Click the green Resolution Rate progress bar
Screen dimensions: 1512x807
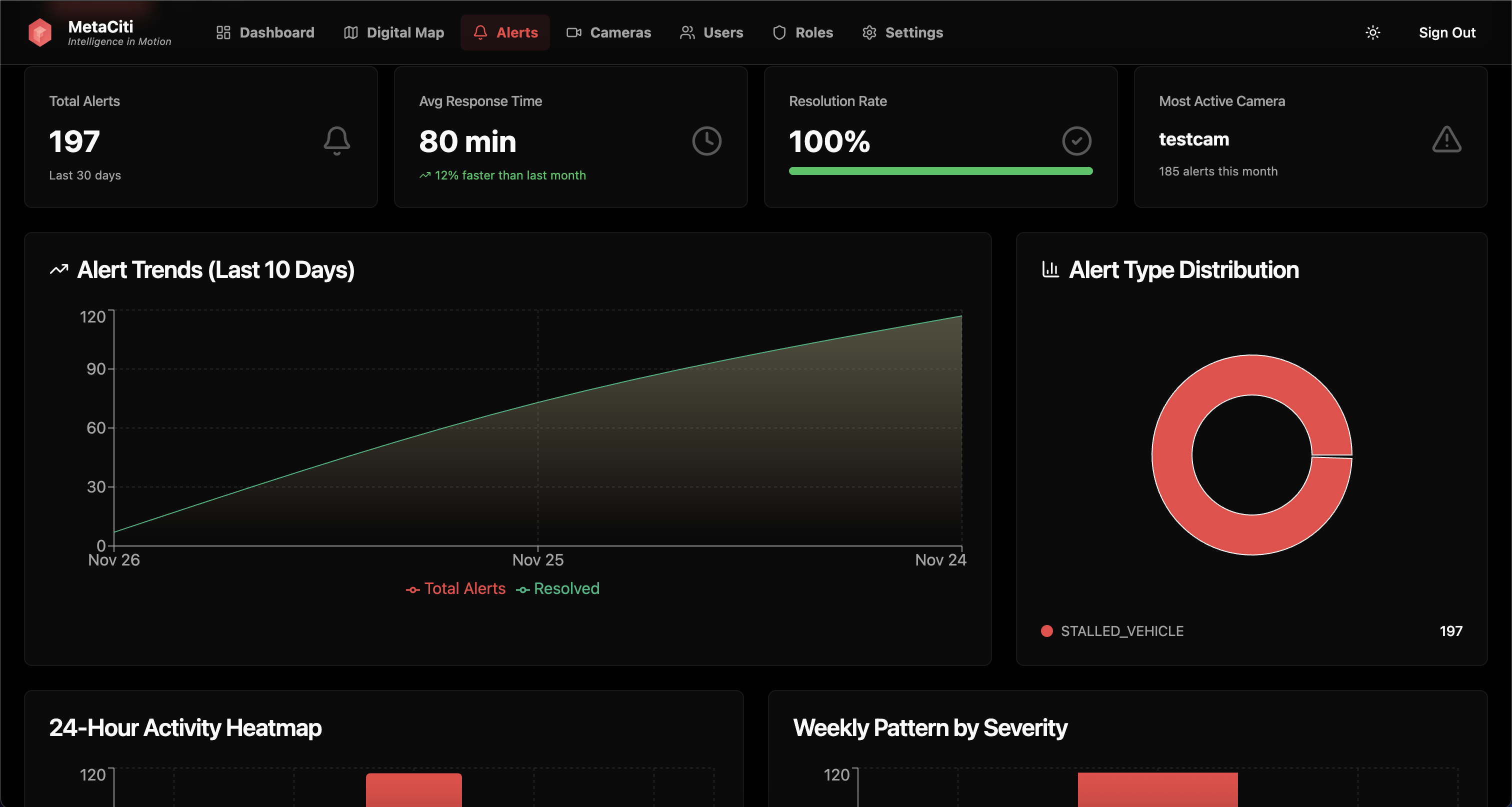tap(940, 171)
